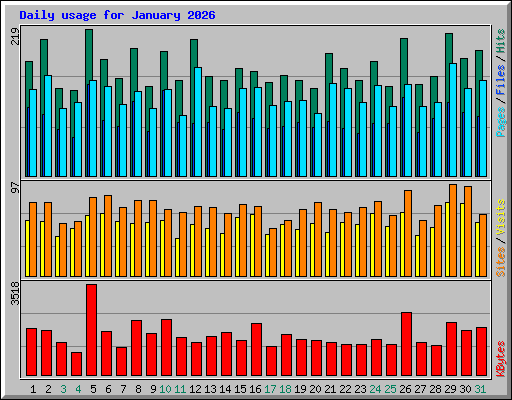The image size is (512, 400).
Task: Click green day label '24'
Action: pos(375,389)
